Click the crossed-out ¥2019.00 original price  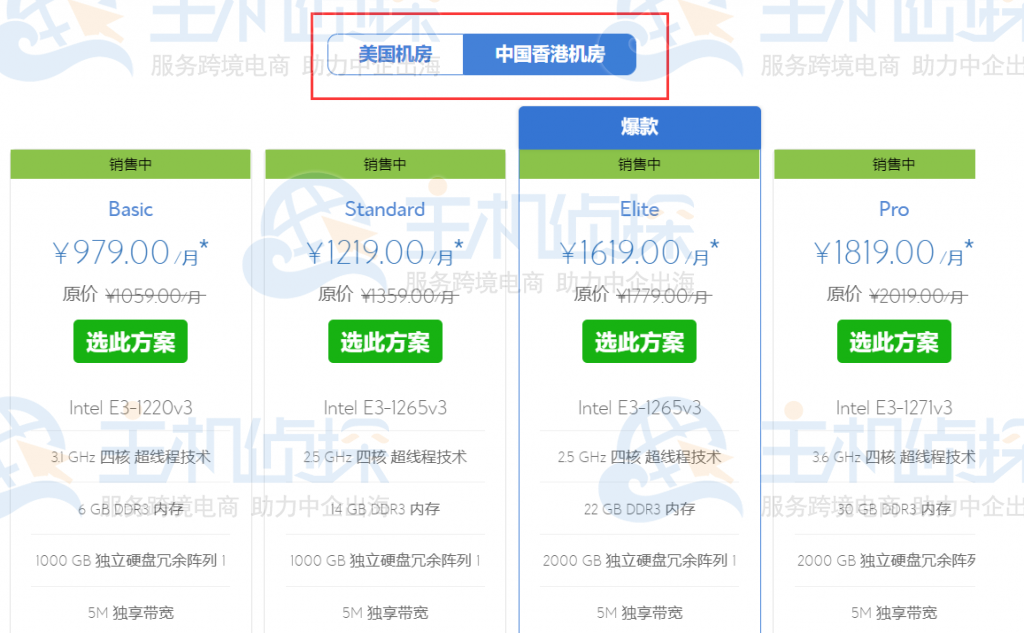918,295
